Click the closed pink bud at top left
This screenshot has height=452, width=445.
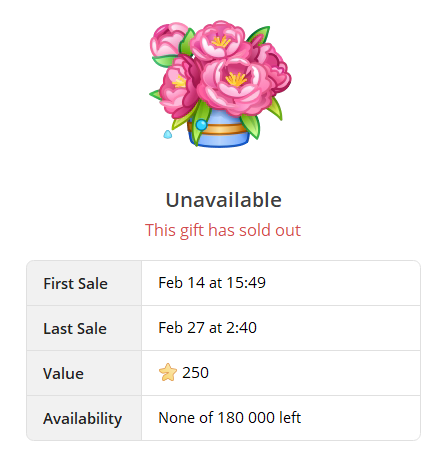168,40
